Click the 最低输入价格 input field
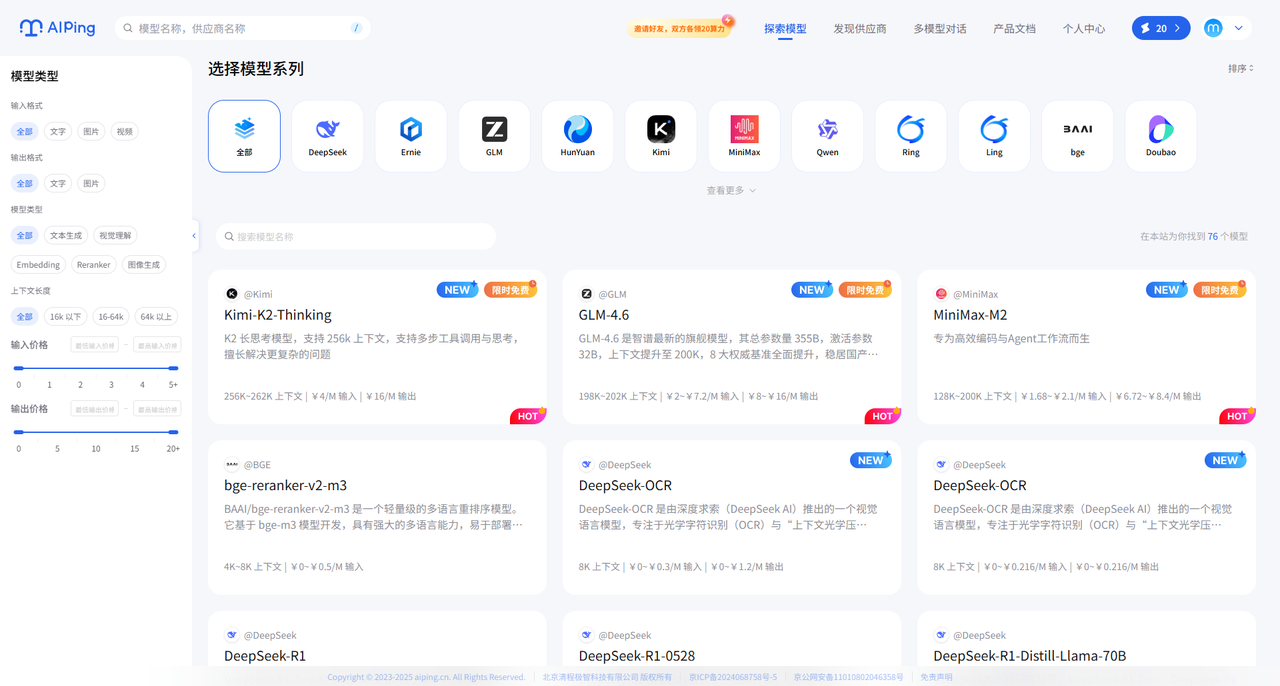The height and width of the screenshot is (686, 1280). 95,345
